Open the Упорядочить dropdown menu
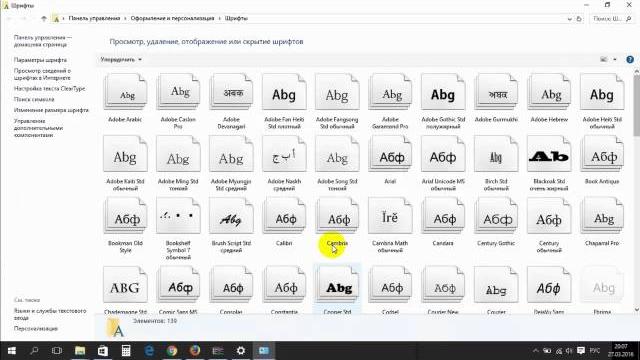 pos(121,60)
